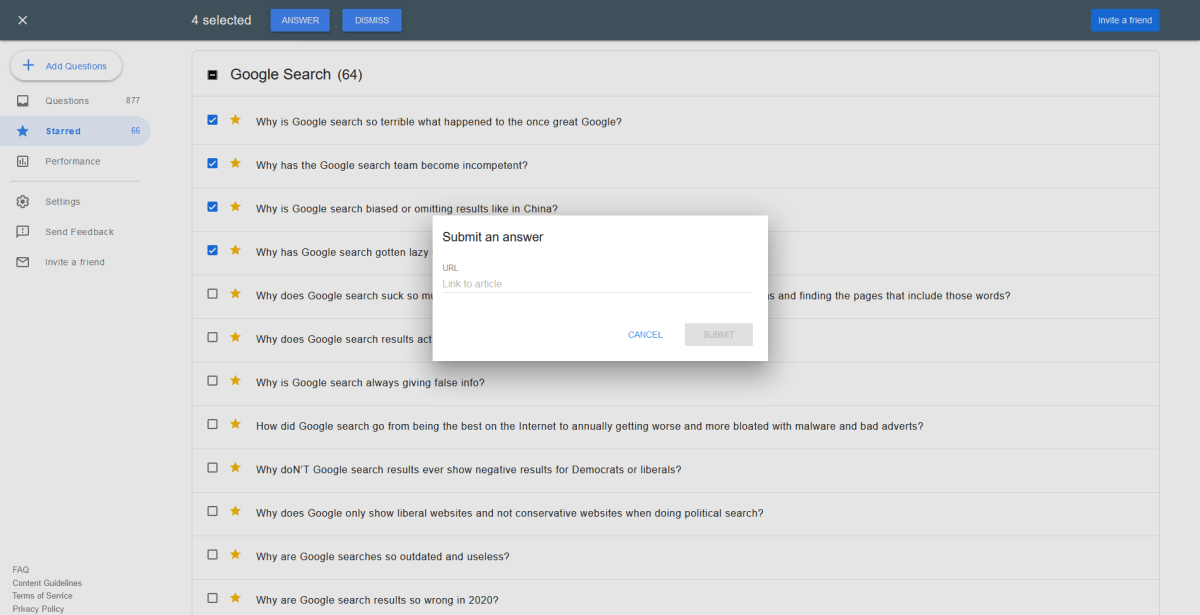Image resolution: width=1200 pixels, height=615 pixels.
Task: Check "How did Google search go from being the best" checkbox
Action: [212, 424]
